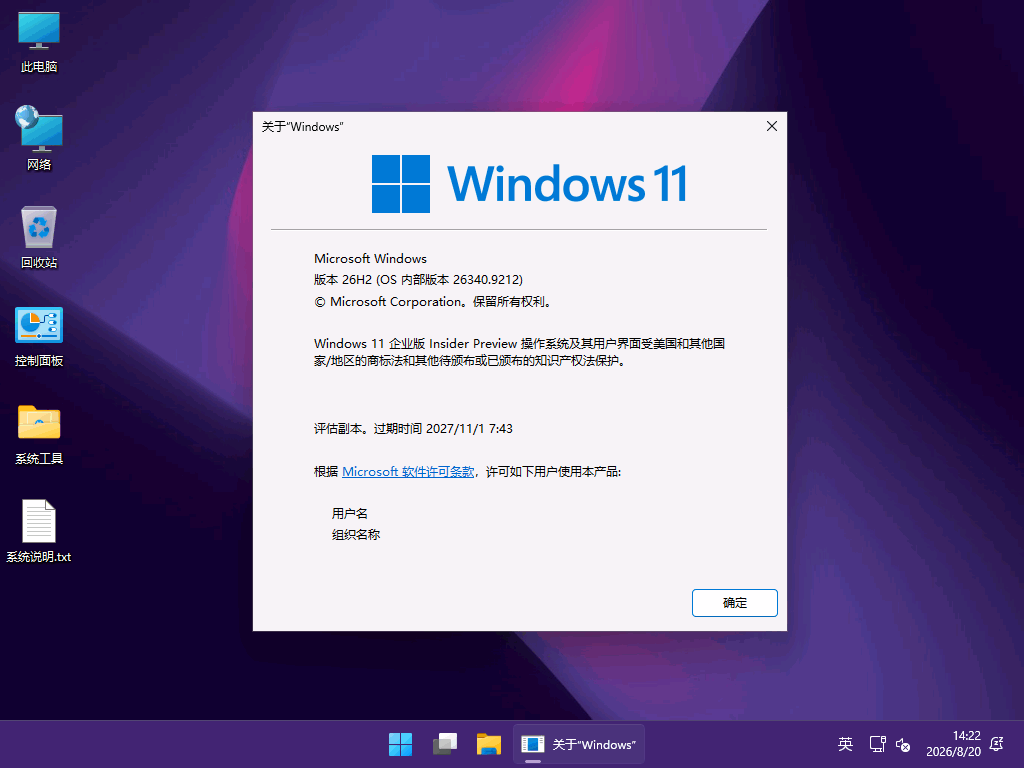1024x768 pixels.
Task: Activate 关于"Windows" taskbar button
Action: point(579,744)
